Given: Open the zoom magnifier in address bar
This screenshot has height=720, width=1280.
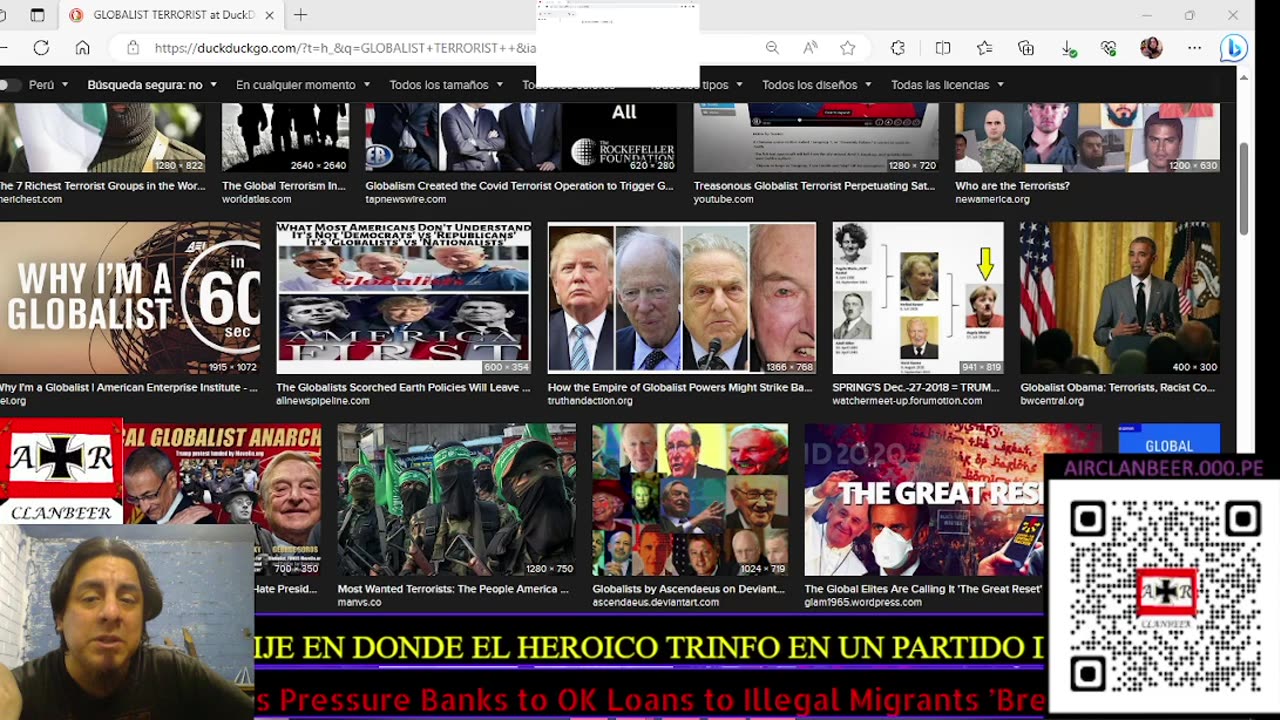Looking at the screenshot, I should pos(772,48).
